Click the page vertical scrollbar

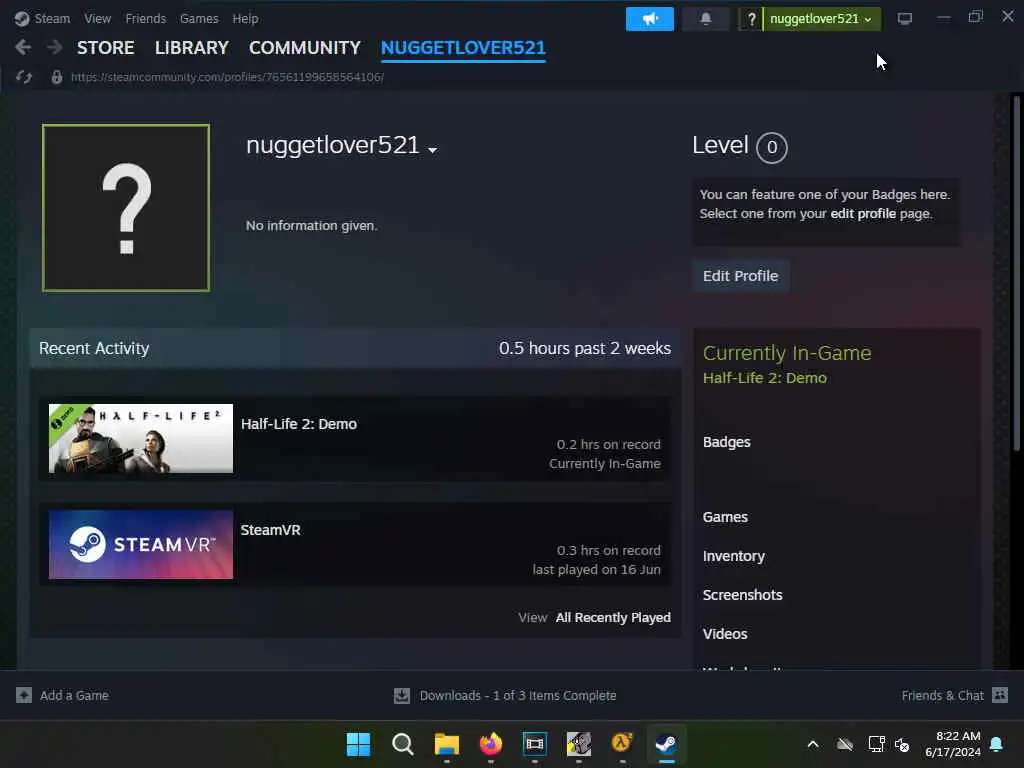tap(1016, 273)
